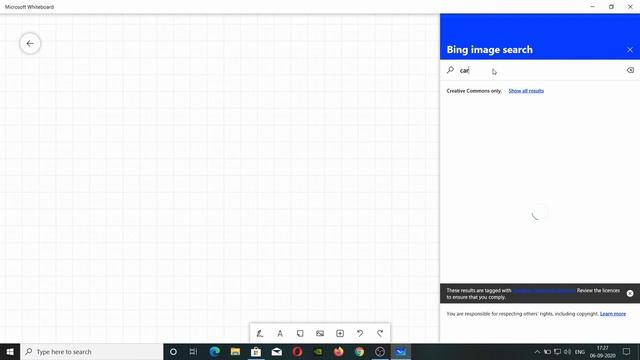640x360 pixels.
Task: Show hidden system tray icons
Action: point(537,352)
